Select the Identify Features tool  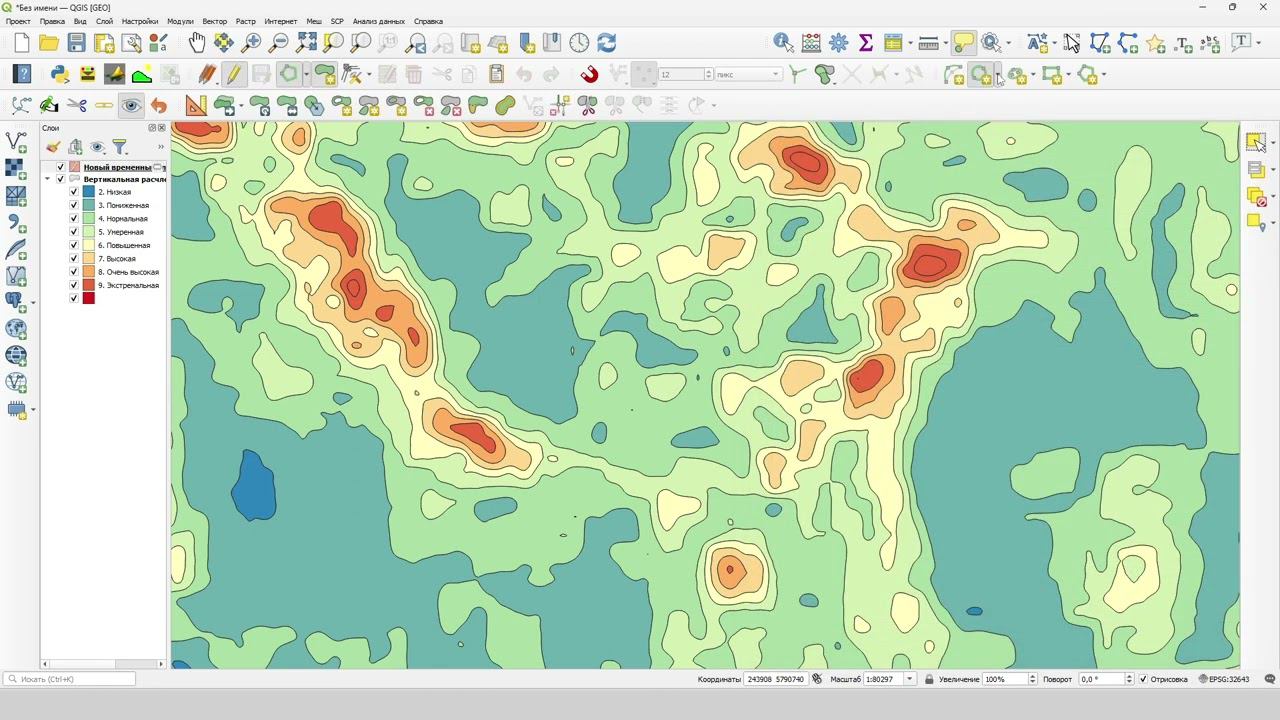pyautogui.click(x=783, y=43)
